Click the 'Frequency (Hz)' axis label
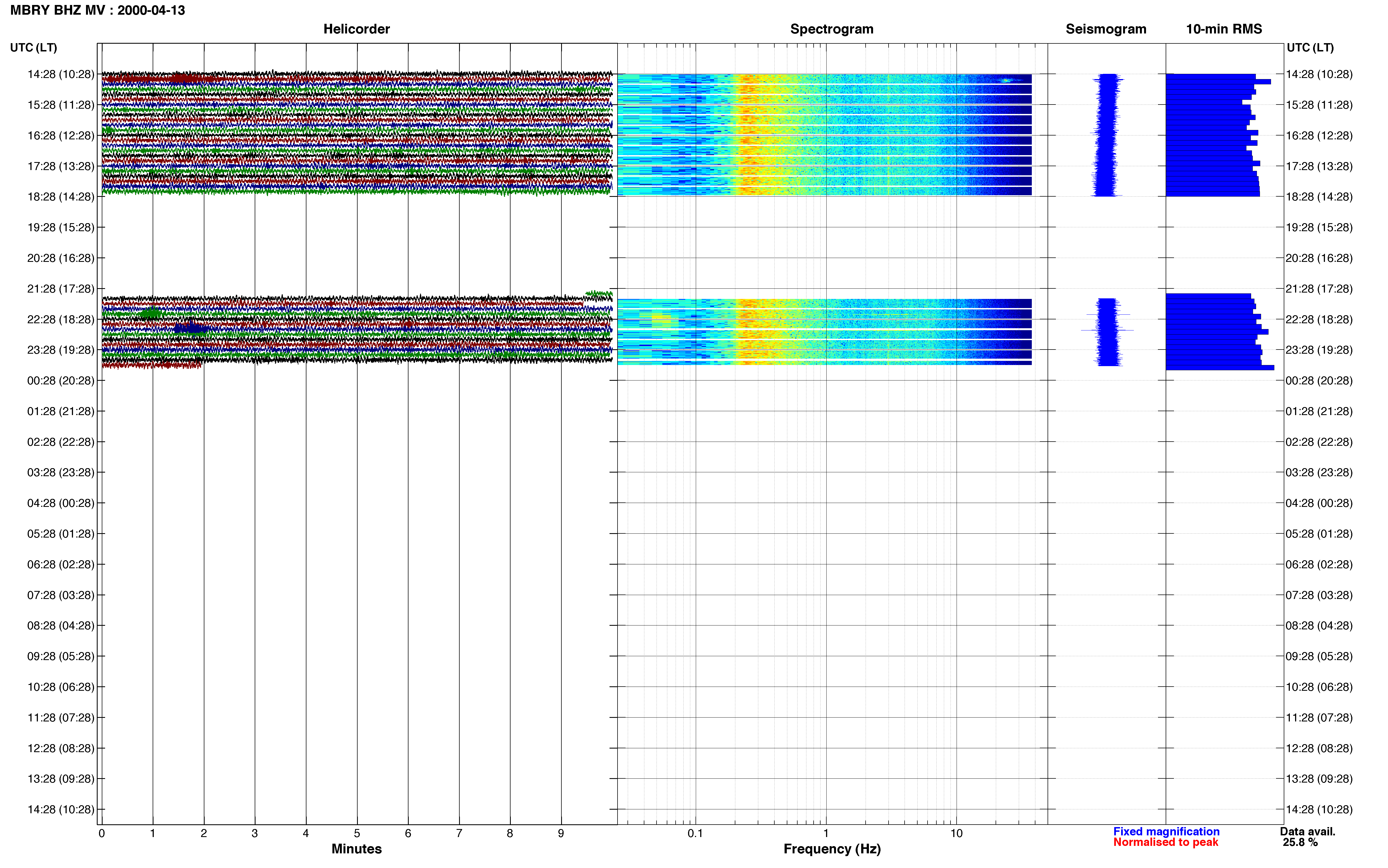1388x868 pixels. click(x=832, y=849)
